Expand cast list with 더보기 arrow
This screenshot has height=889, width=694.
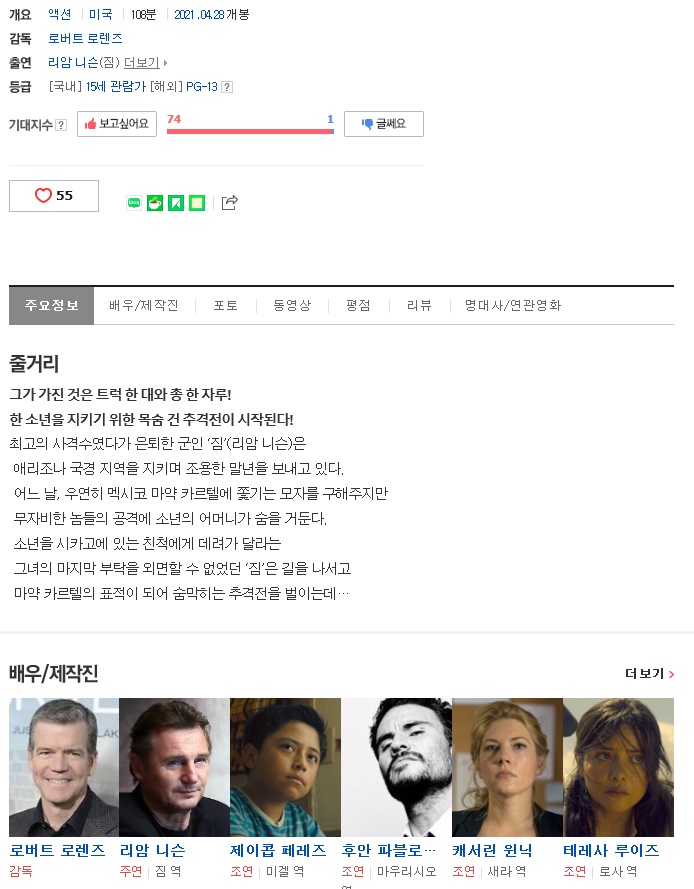click(146, 62)
